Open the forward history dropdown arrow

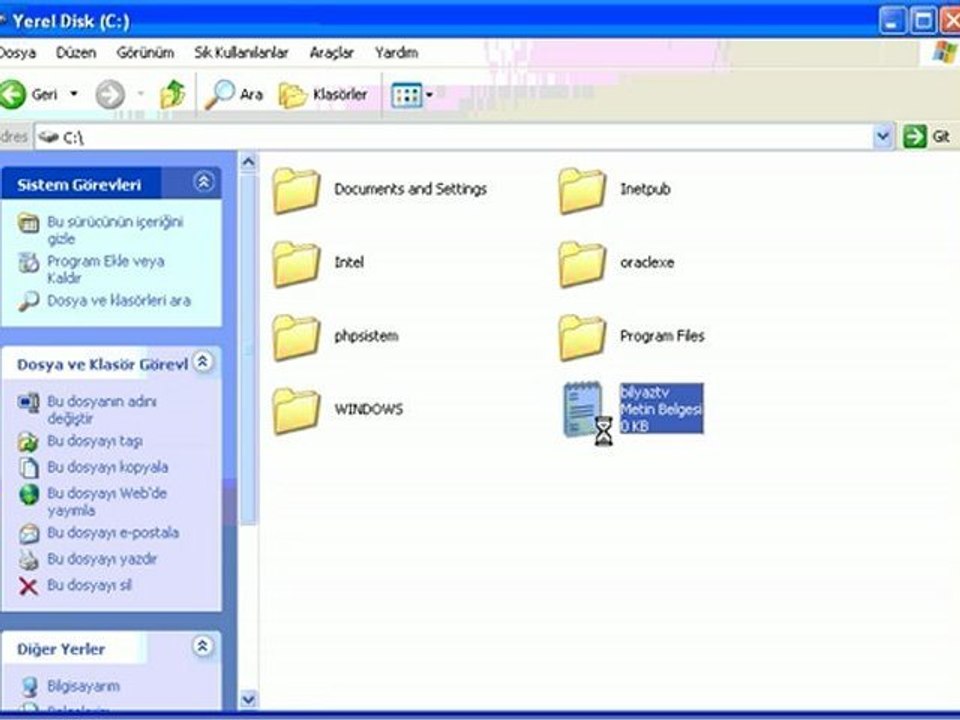pyautogui.click(x=141, y=94)
